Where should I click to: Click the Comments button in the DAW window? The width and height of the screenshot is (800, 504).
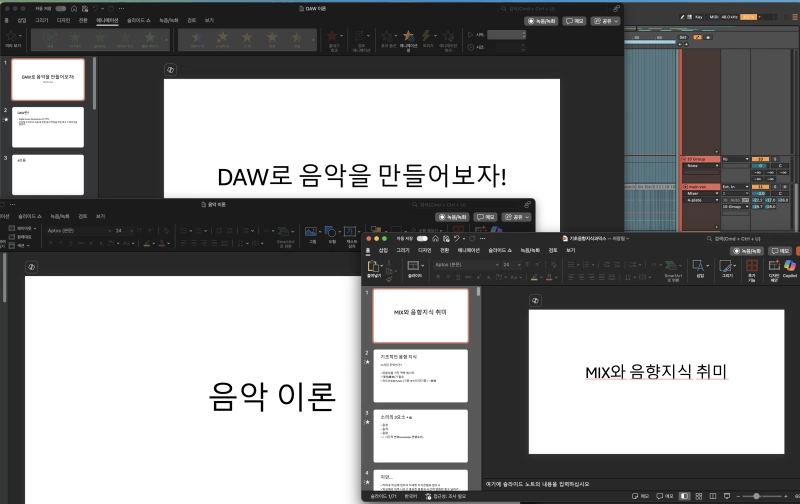pos(574,20)
